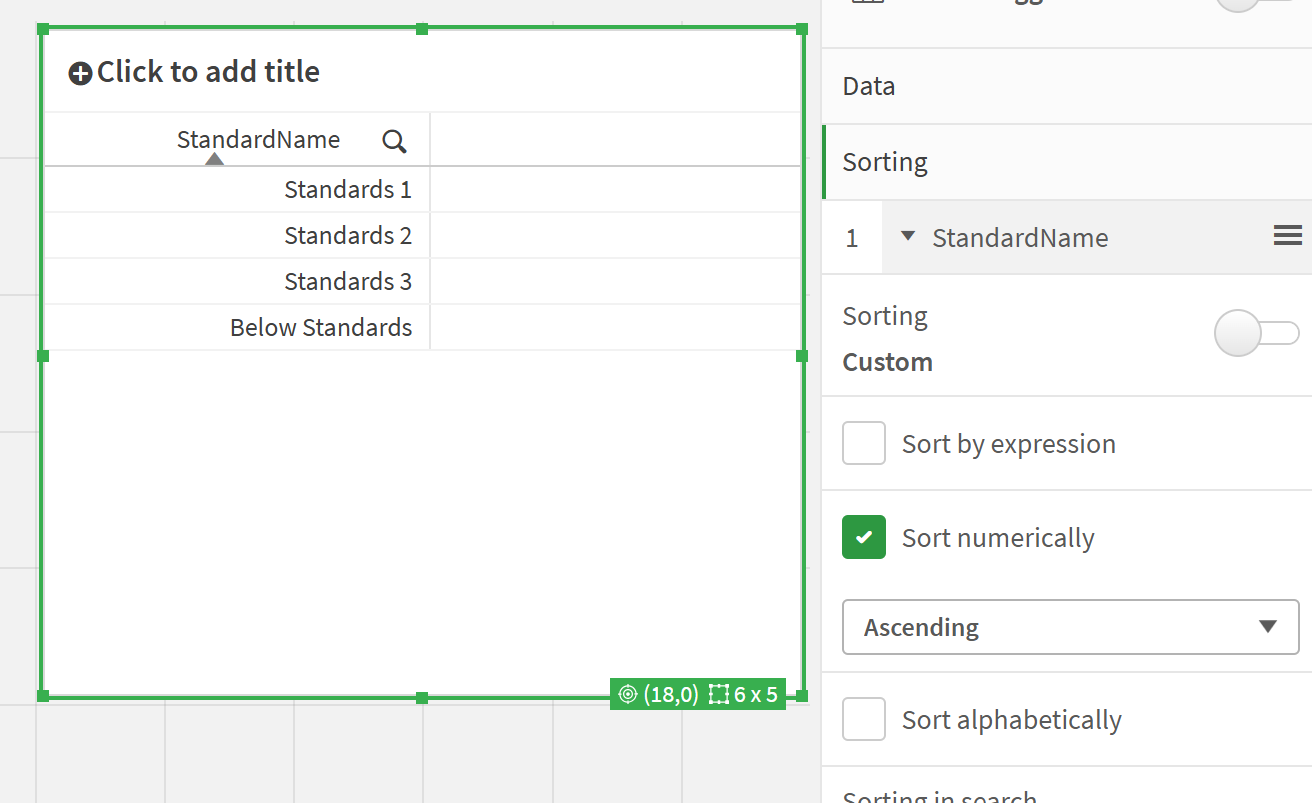
Task: Click the drag handle icon for StandardName
Action: click(1287, 236)
